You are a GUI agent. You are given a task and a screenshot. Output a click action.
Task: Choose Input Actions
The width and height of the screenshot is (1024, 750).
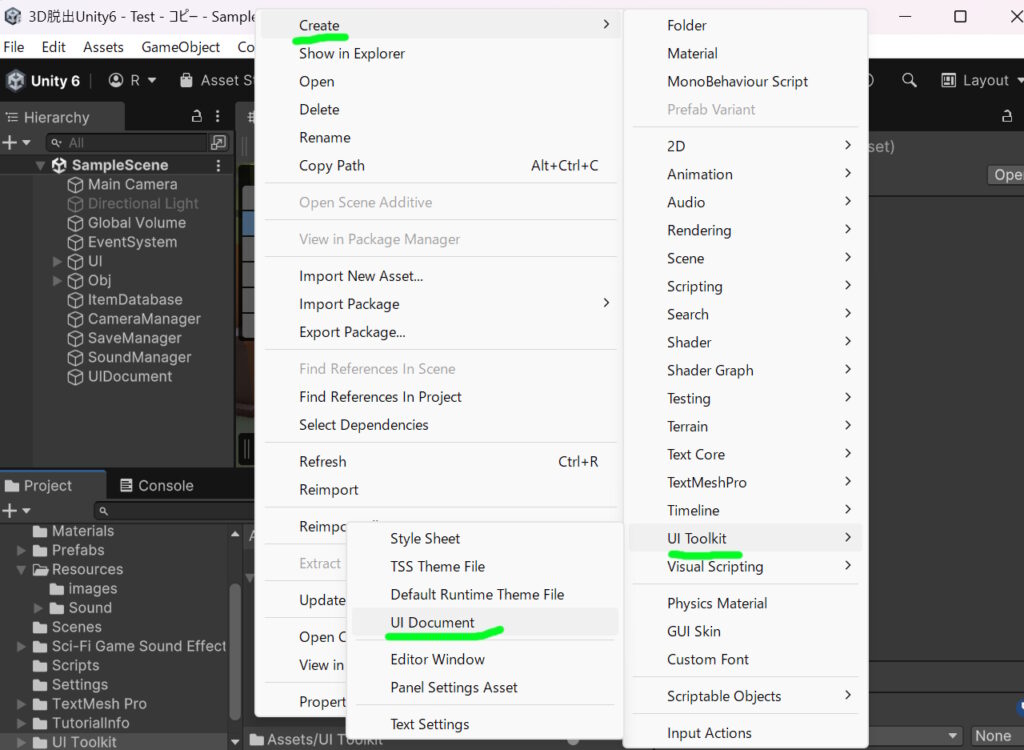[x=745, y=733]
